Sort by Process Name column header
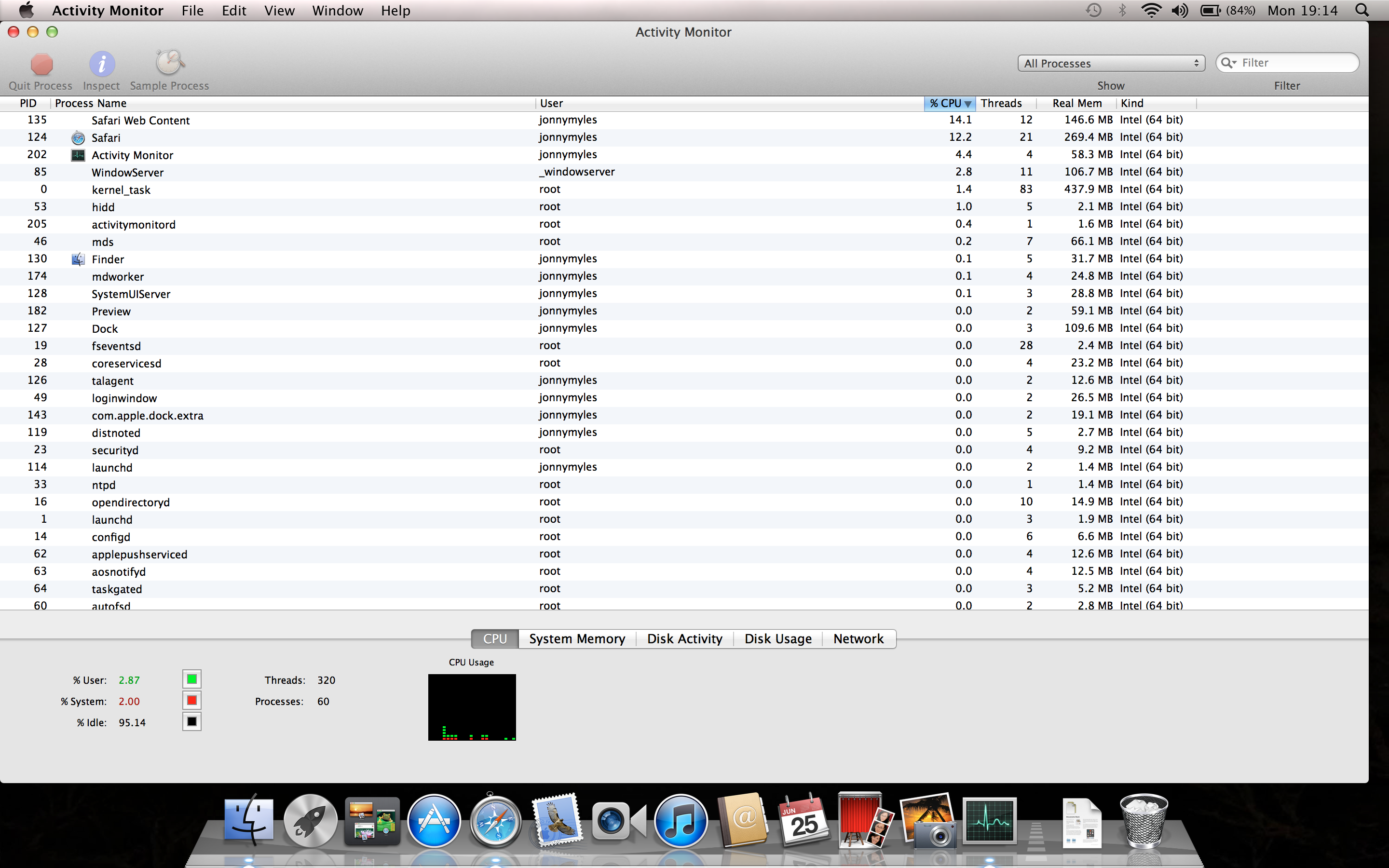 tap(293, 103)
